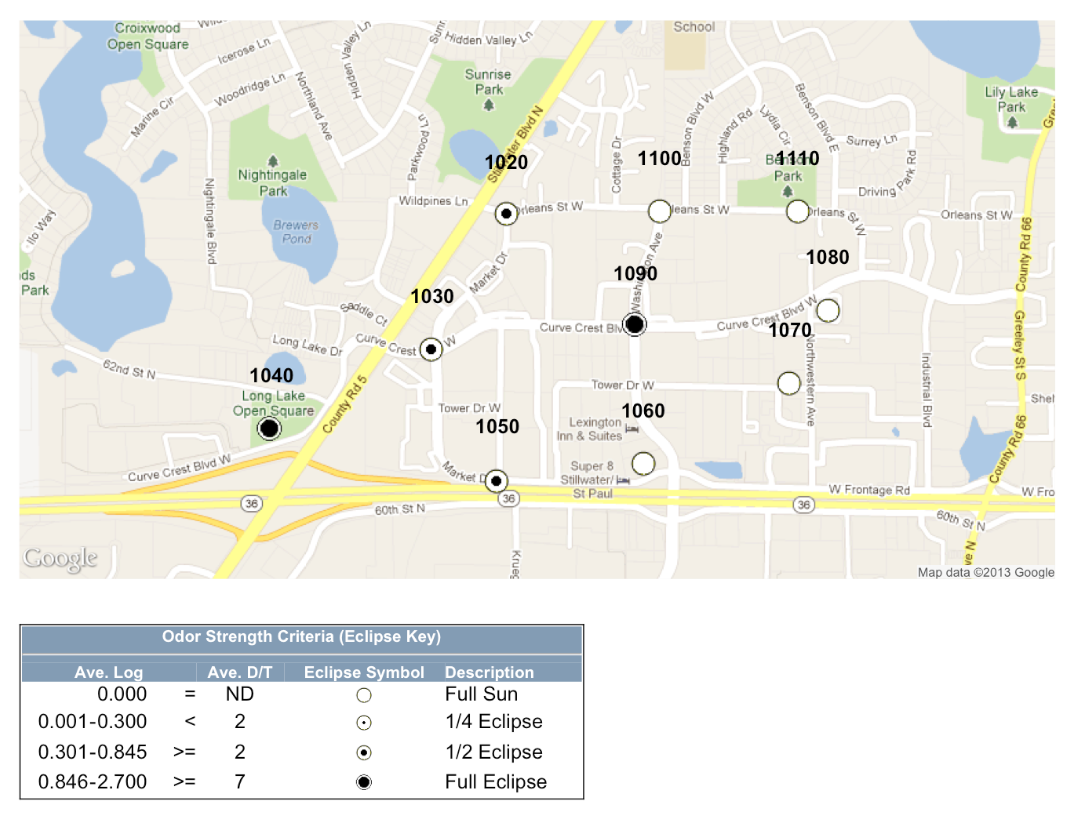This screenshot has width=1083, height=833.
Task: Click the tree icon under Sunrise Park
Action: click(x=489, y=105)
